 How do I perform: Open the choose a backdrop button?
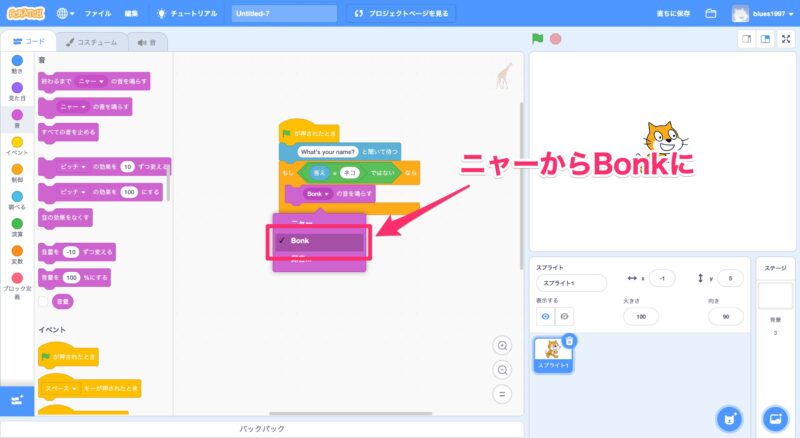[775, 417]
